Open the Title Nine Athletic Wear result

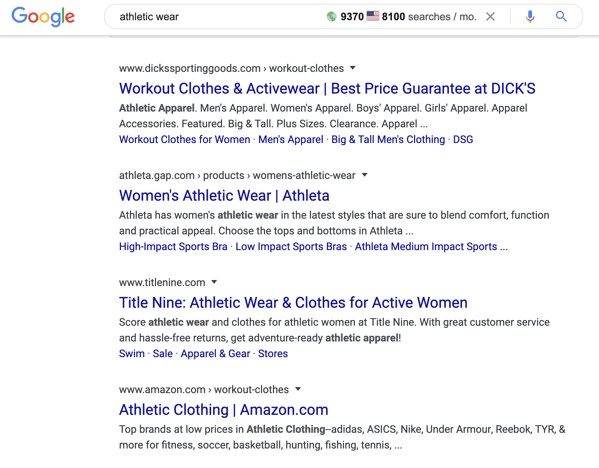click(293, 303)
